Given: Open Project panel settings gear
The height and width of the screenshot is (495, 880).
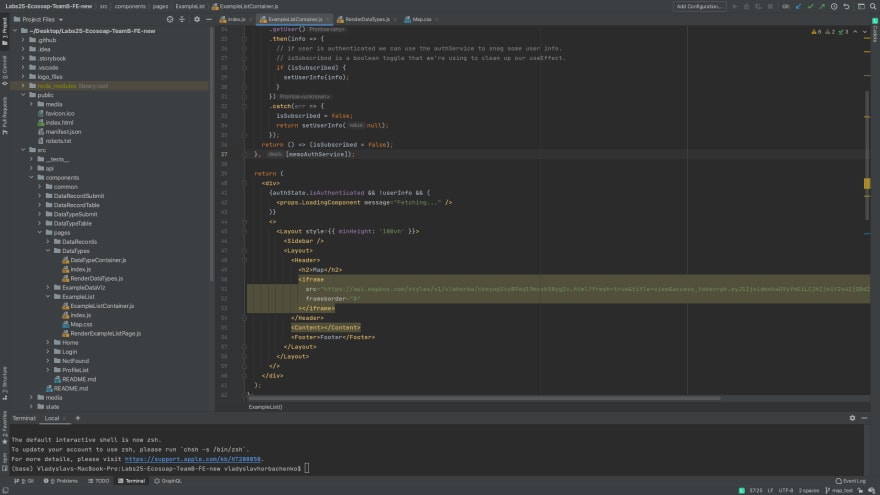Looking at the screenshot, I should click(x=196, y=19).
